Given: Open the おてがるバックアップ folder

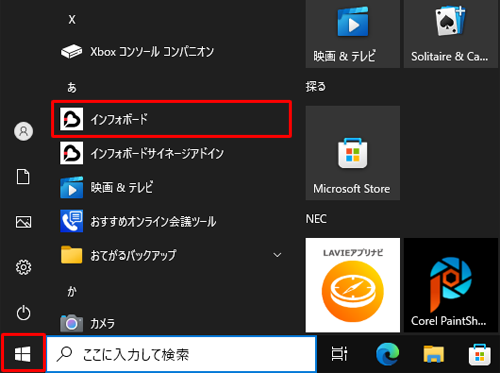Looking at the screenshot, I should pos(171,255).
